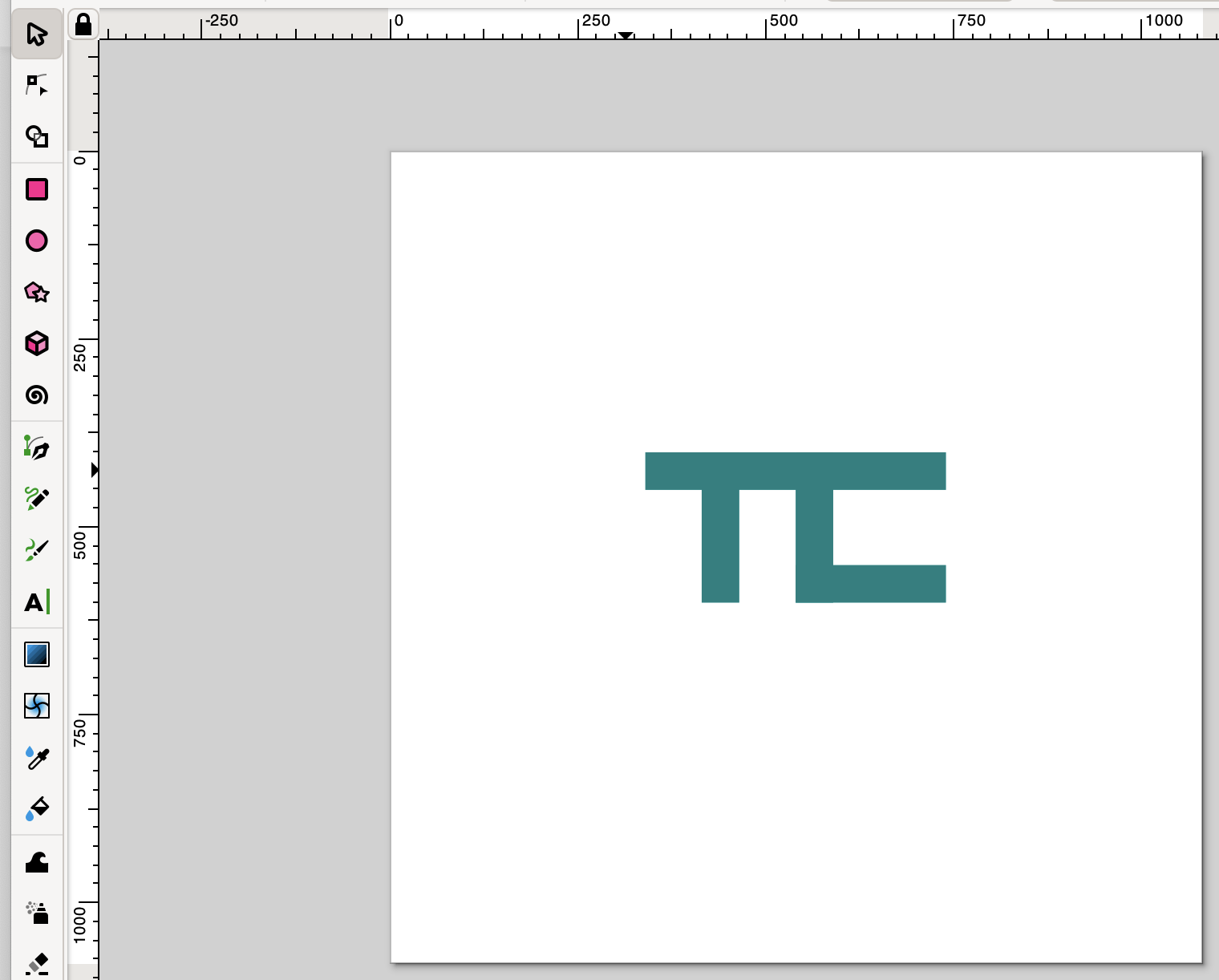Select the Text tool

[37, 601]
